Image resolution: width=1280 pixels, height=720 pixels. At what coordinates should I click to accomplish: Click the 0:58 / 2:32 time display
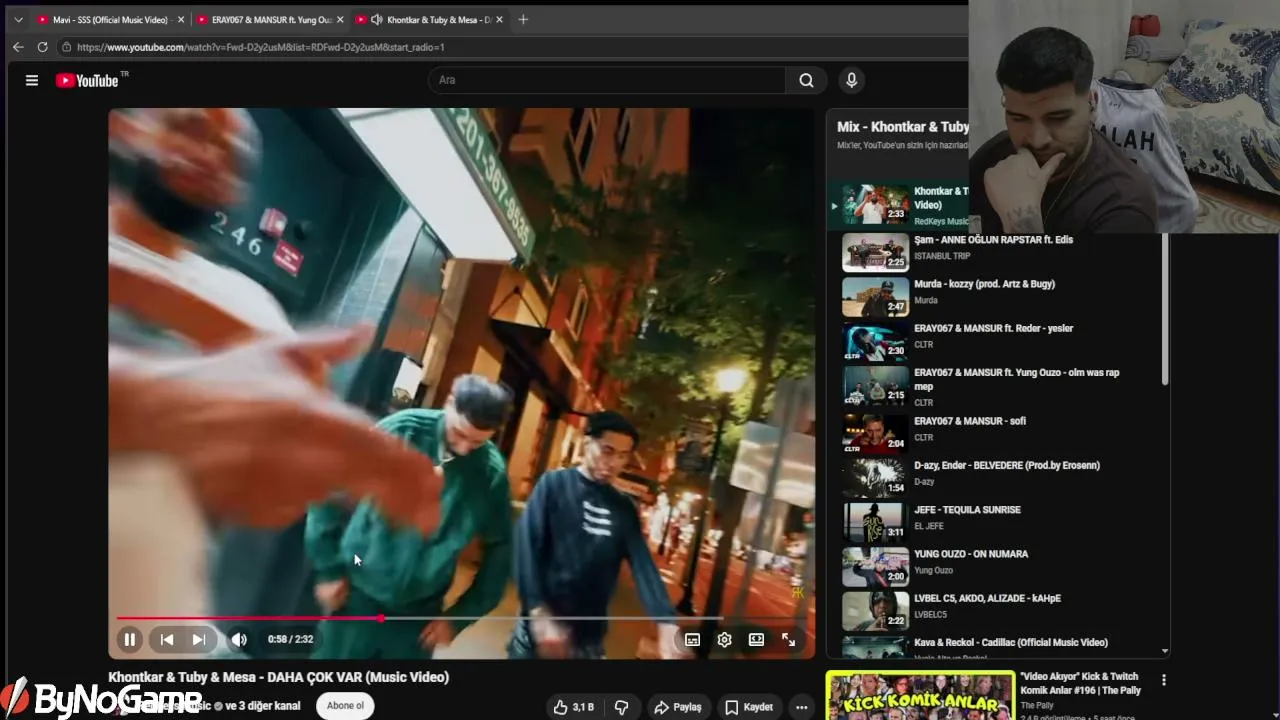[290, 639]
